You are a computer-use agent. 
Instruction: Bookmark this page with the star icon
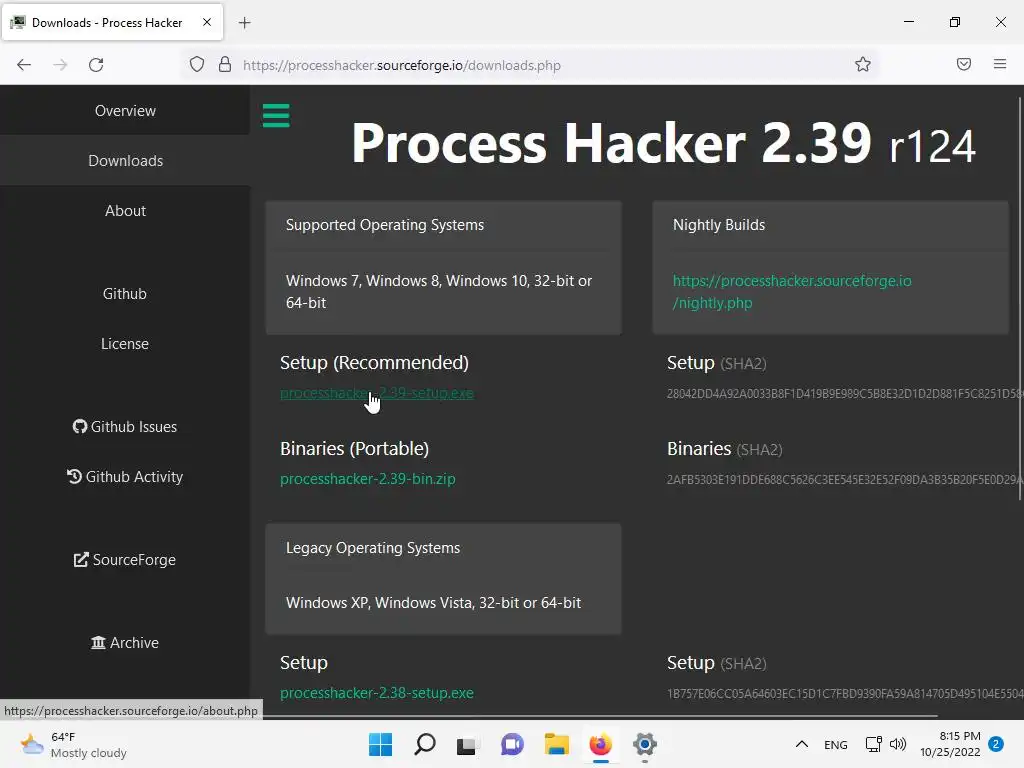pos(863,64)
